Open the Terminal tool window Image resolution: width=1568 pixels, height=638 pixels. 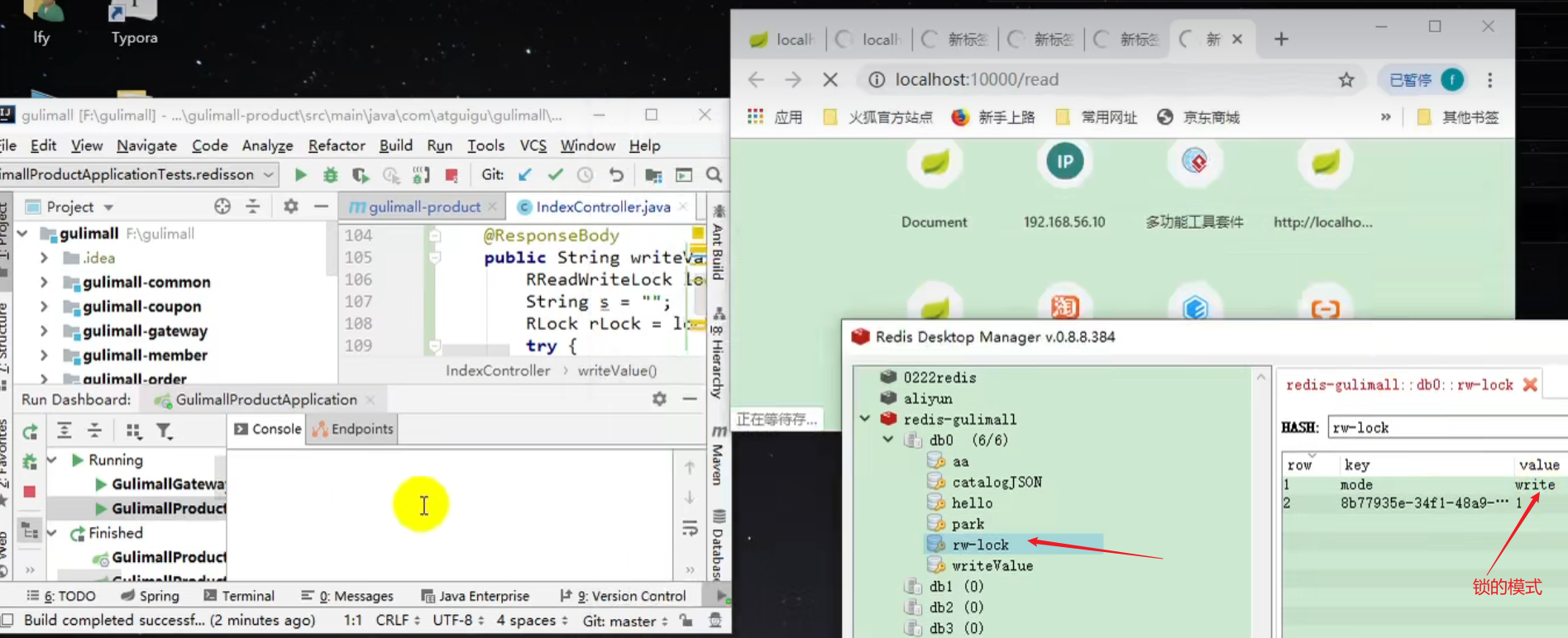click(239, 596)
